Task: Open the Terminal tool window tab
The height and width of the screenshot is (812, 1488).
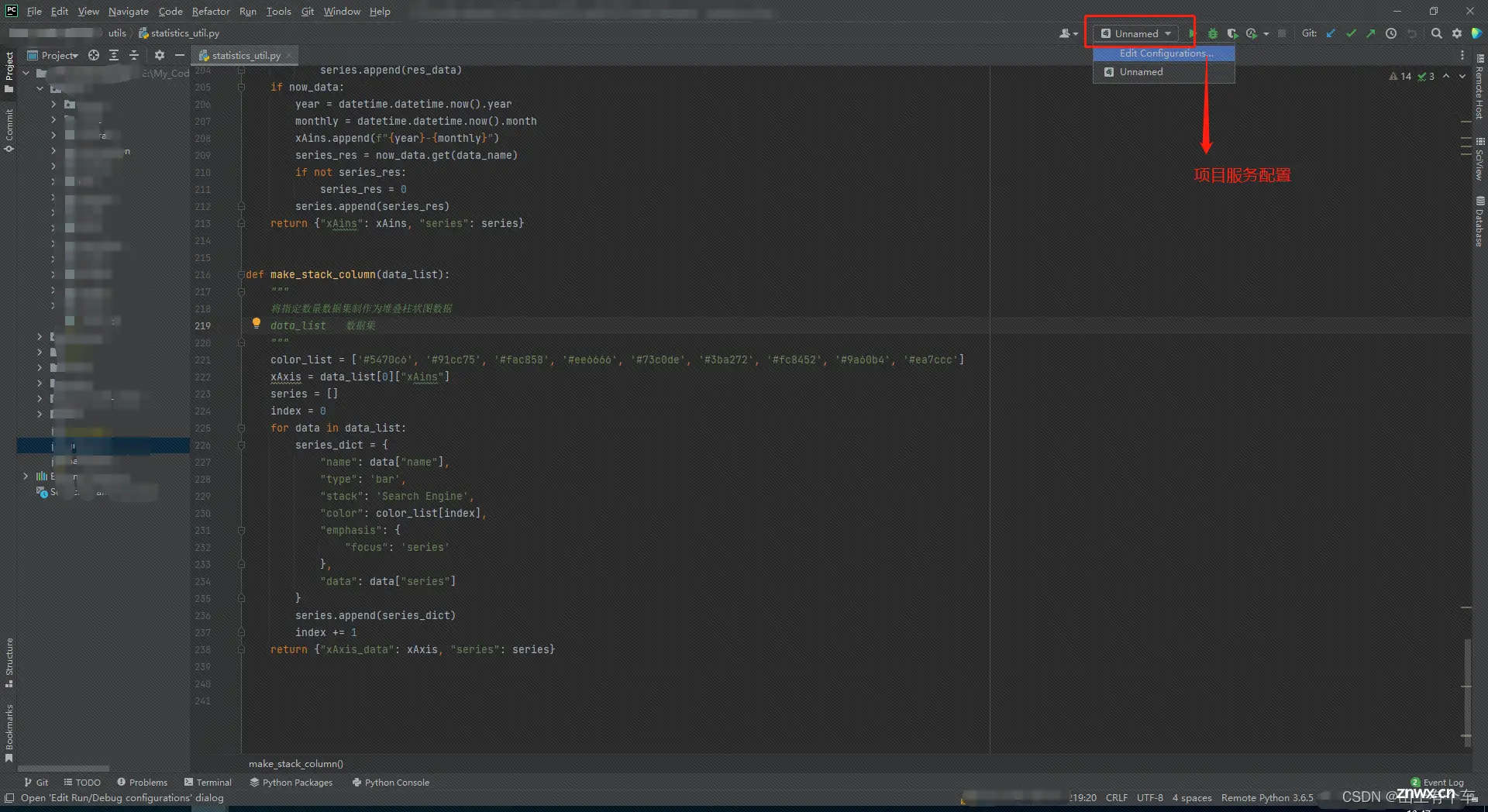Action: (208, 782)
